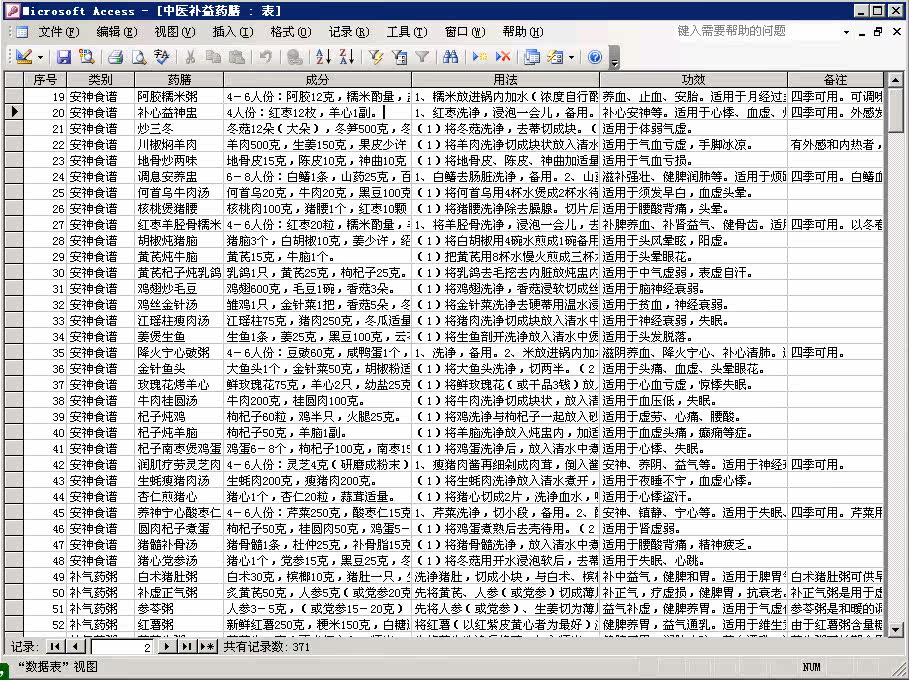
Task: Go to last record navigation button
Action: (187, 647)
